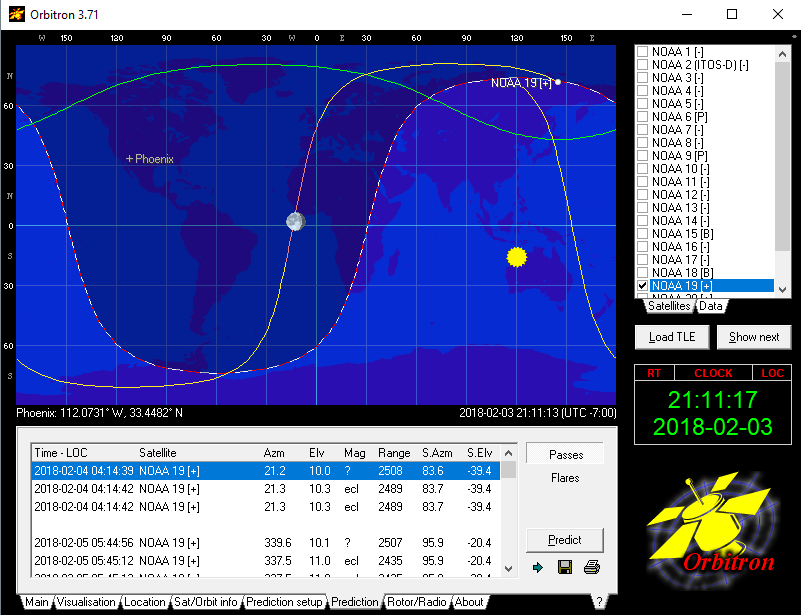Open the Main tab
Image resolution: width=801 pixels, height=615 pixels.
(x=37, y=602)
